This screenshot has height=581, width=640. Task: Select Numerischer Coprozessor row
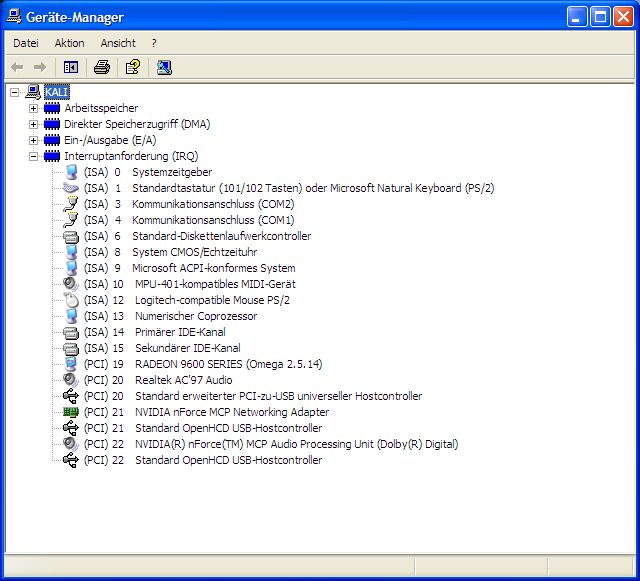171,316
